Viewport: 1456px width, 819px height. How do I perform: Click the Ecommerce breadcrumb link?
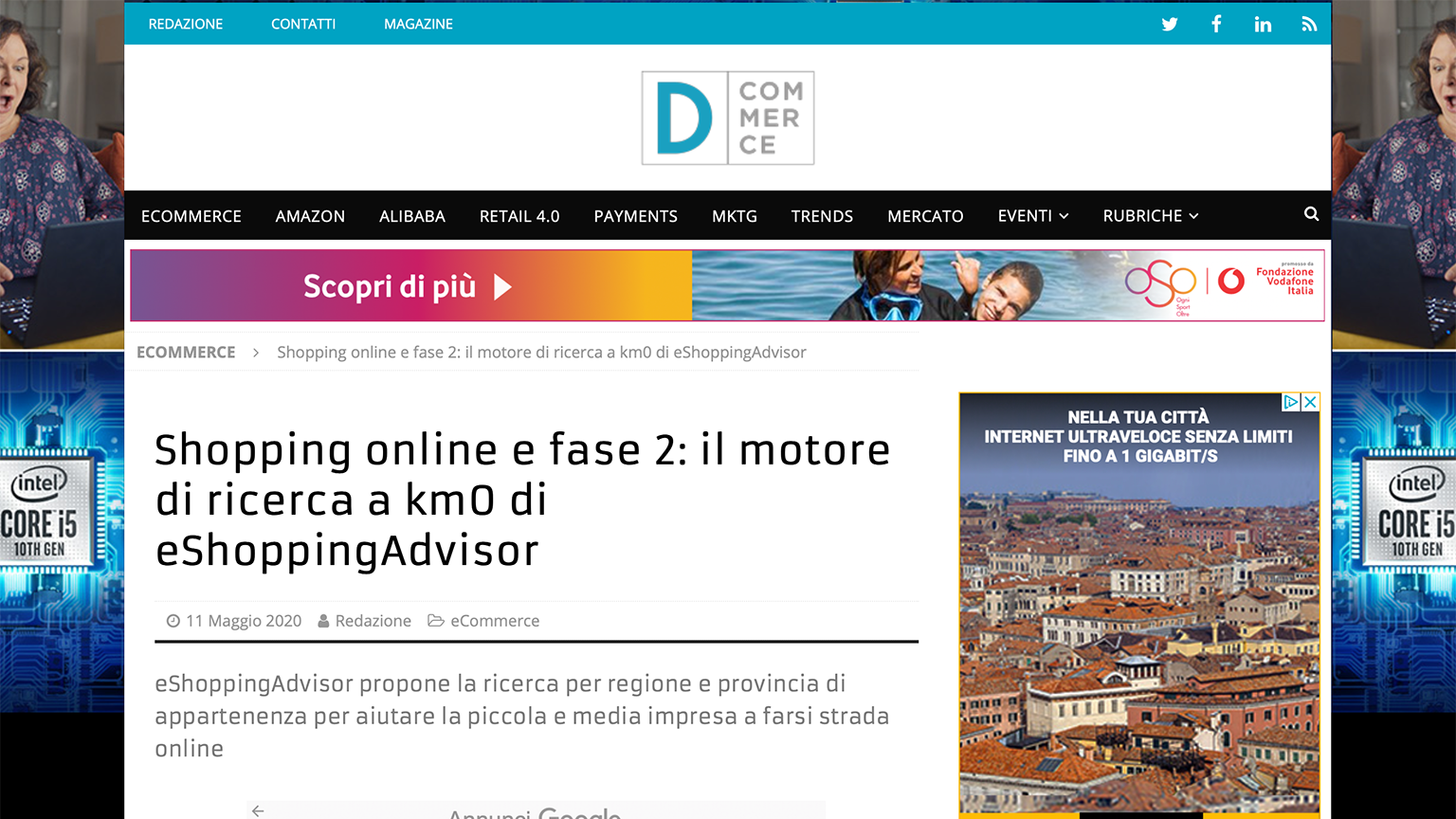(186, 353)
